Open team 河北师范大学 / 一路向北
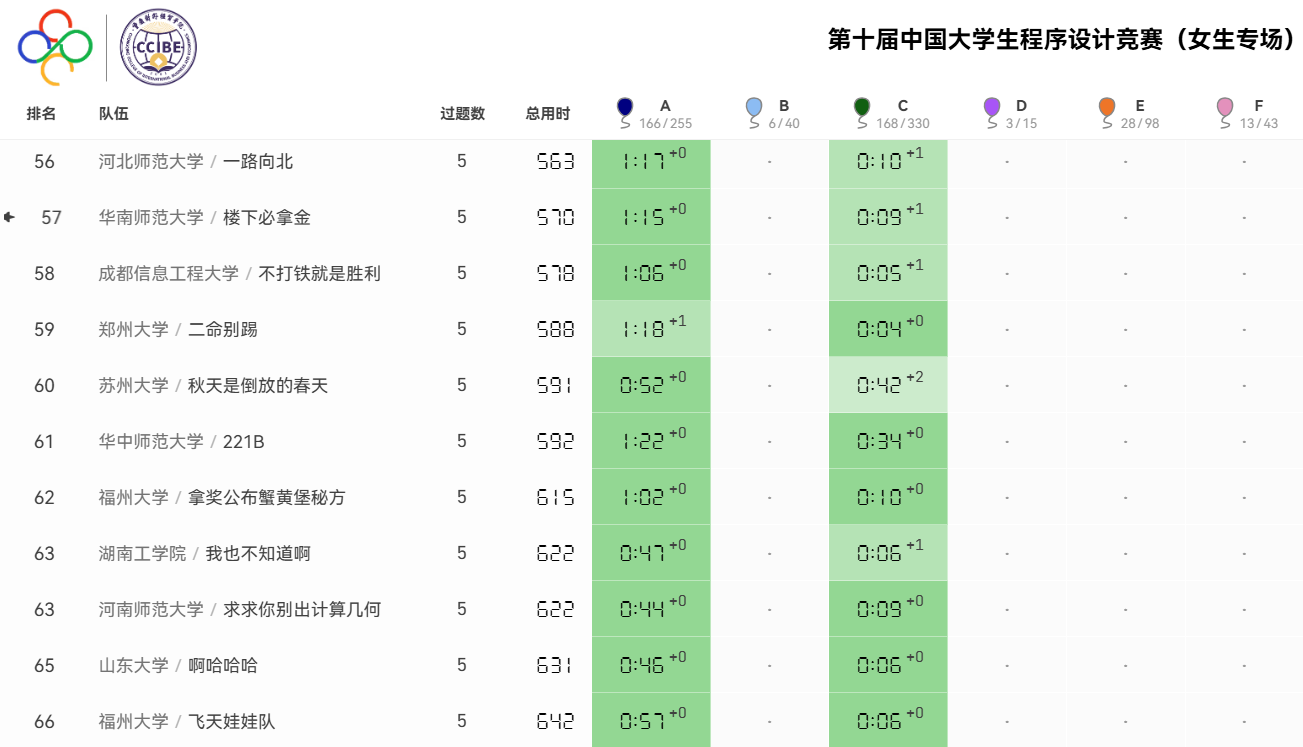The height and width of the screenshot is (747, 1303). 196,161
